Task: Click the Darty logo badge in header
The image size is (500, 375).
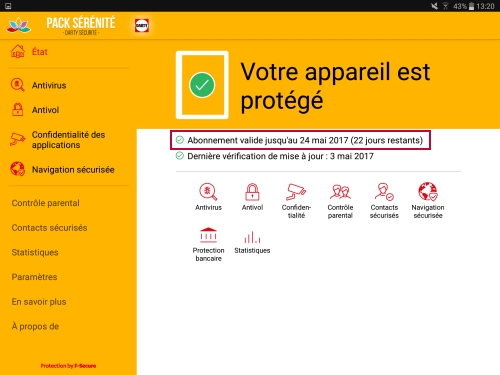Action: tap(142, 25)
